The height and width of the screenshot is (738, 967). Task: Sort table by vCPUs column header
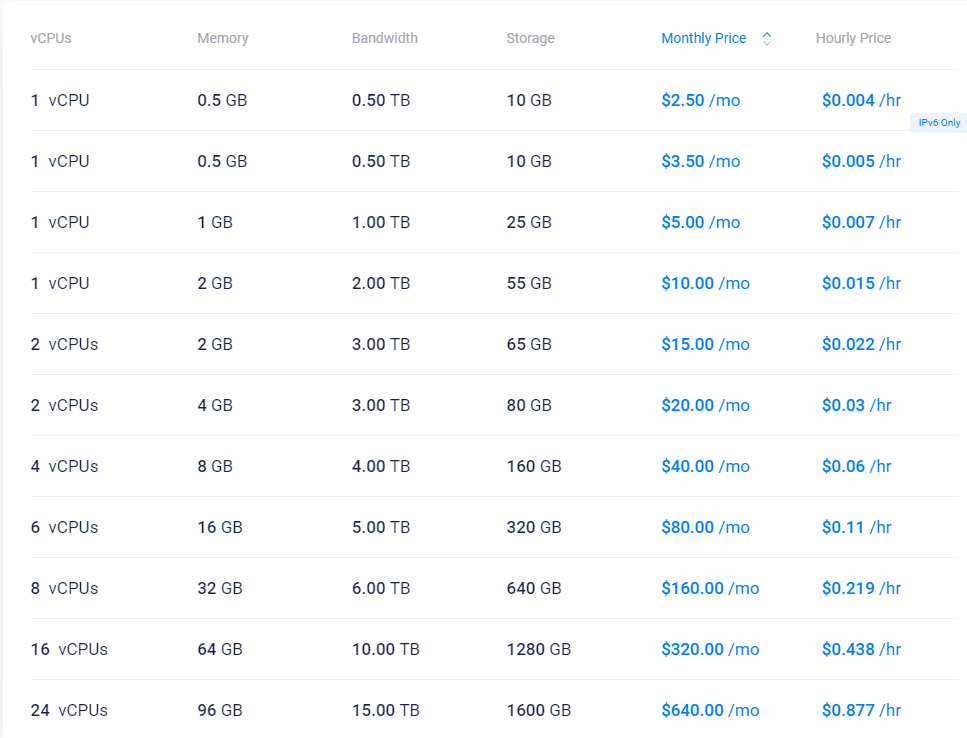point(51,39)
